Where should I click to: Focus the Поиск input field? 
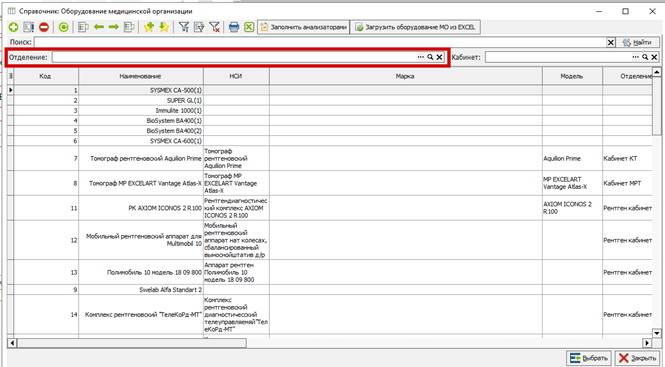tap(321, 42)
